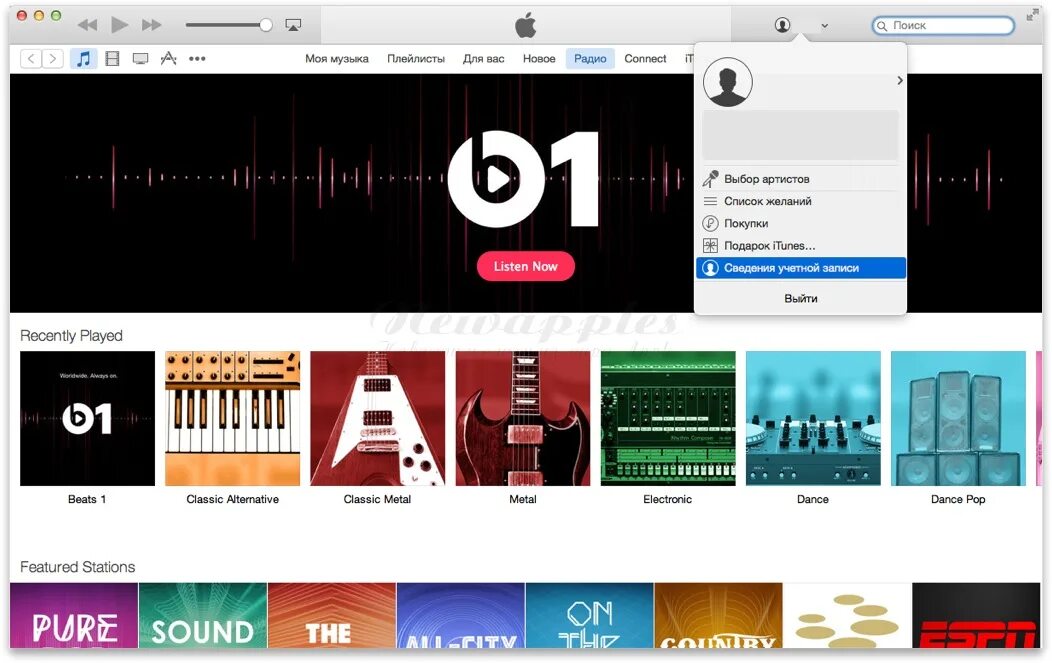This screenshot has height=663, width=1052.
Task: Open the ON THE featured station tile
Action: click(589, 615)
